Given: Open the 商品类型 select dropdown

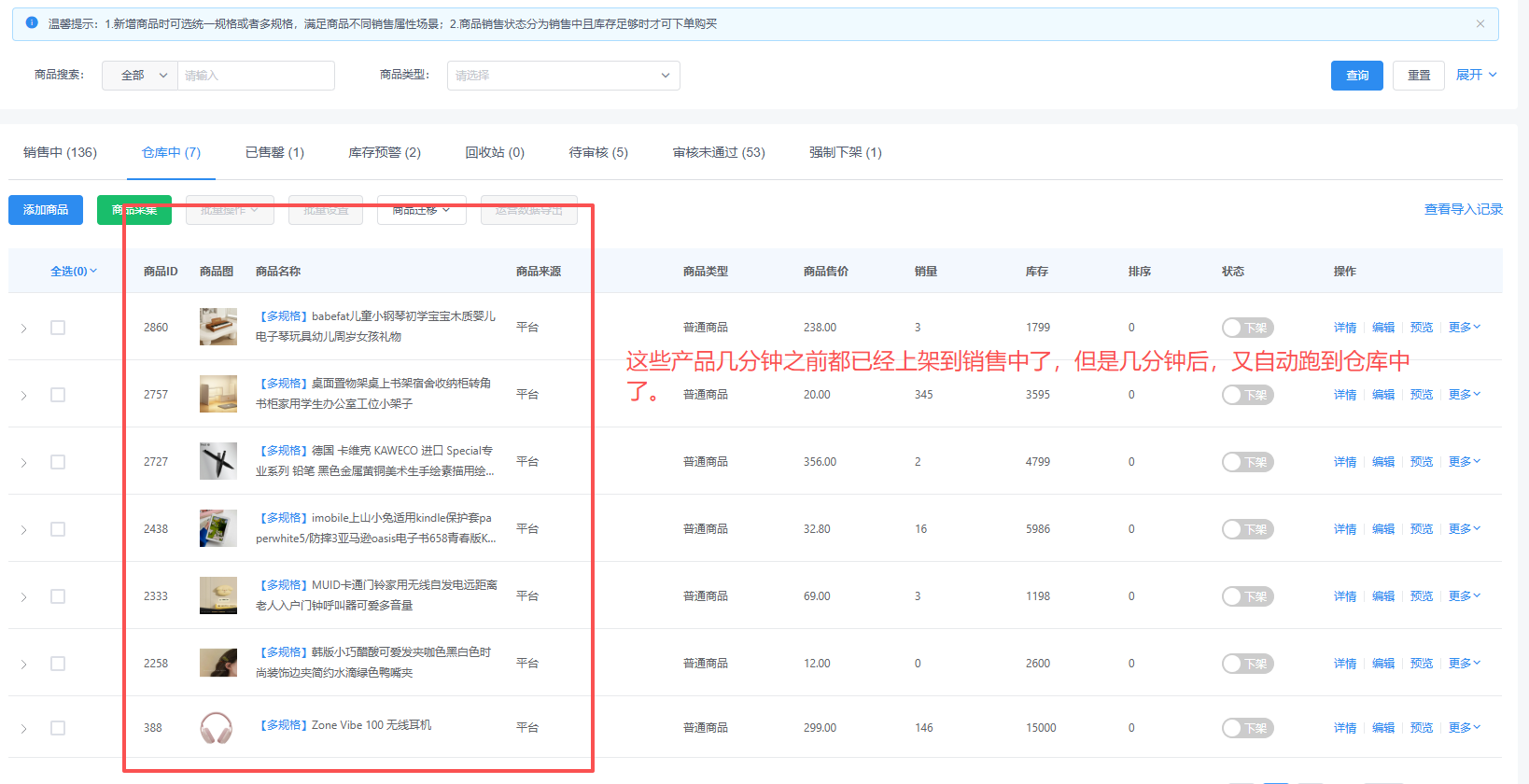Looking at the screenshot, I should [562, 76].
